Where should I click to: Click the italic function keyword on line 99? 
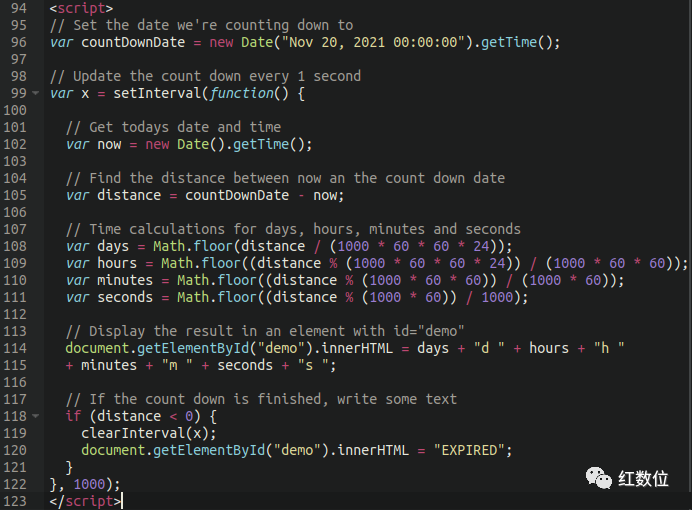click(241, 94)
